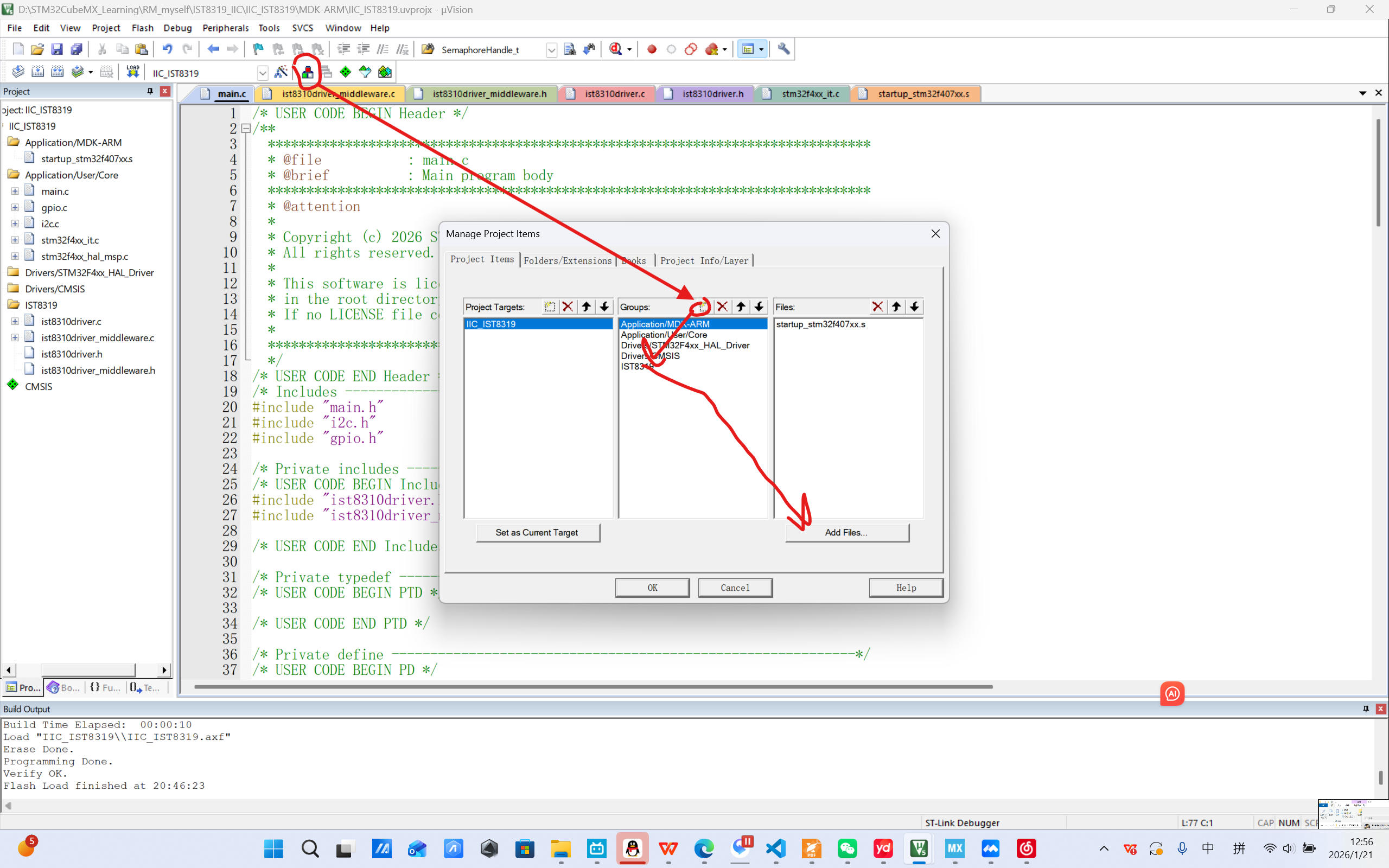1389x868 pixels.
Task: Switch to Folders/Extensions tab
Action: pos(567,260)
